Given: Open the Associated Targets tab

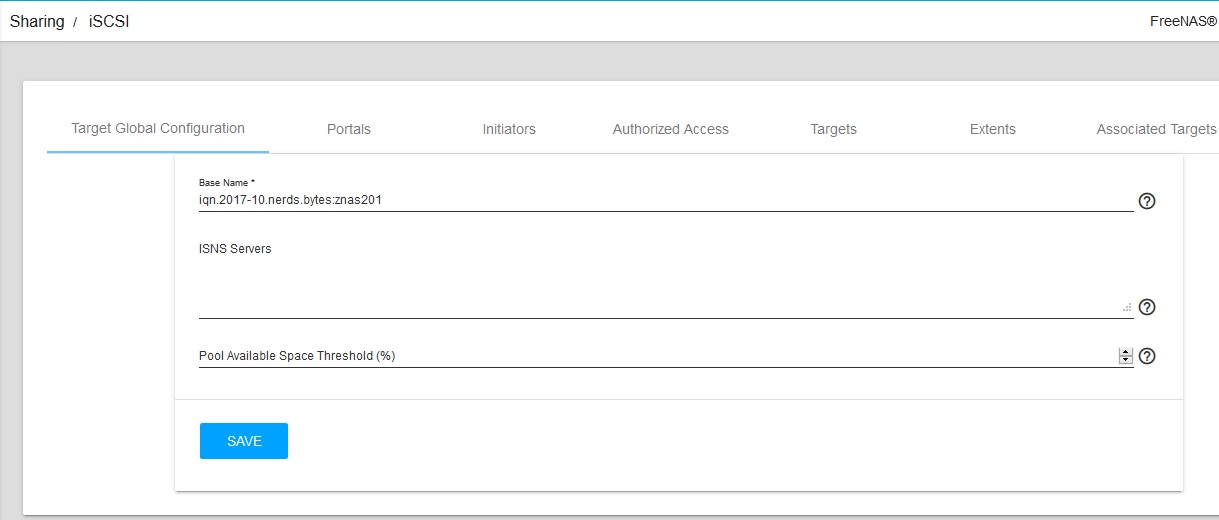Looking at the screenshot, I should pos(1156,129).
